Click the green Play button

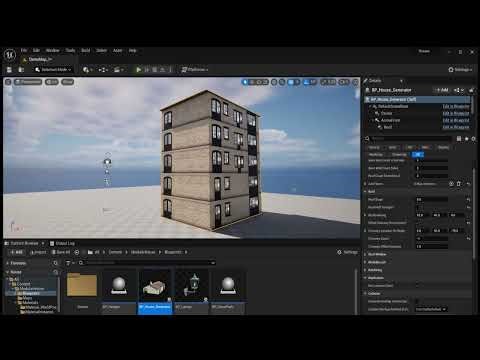139,70
